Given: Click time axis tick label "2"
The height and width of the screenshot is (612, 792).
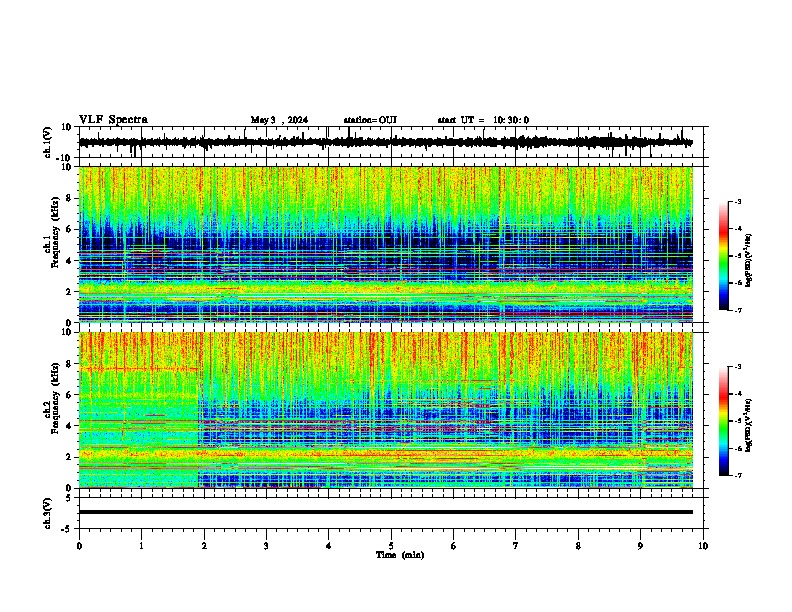Looking at the screenshot, I should (x=204, y=546).
